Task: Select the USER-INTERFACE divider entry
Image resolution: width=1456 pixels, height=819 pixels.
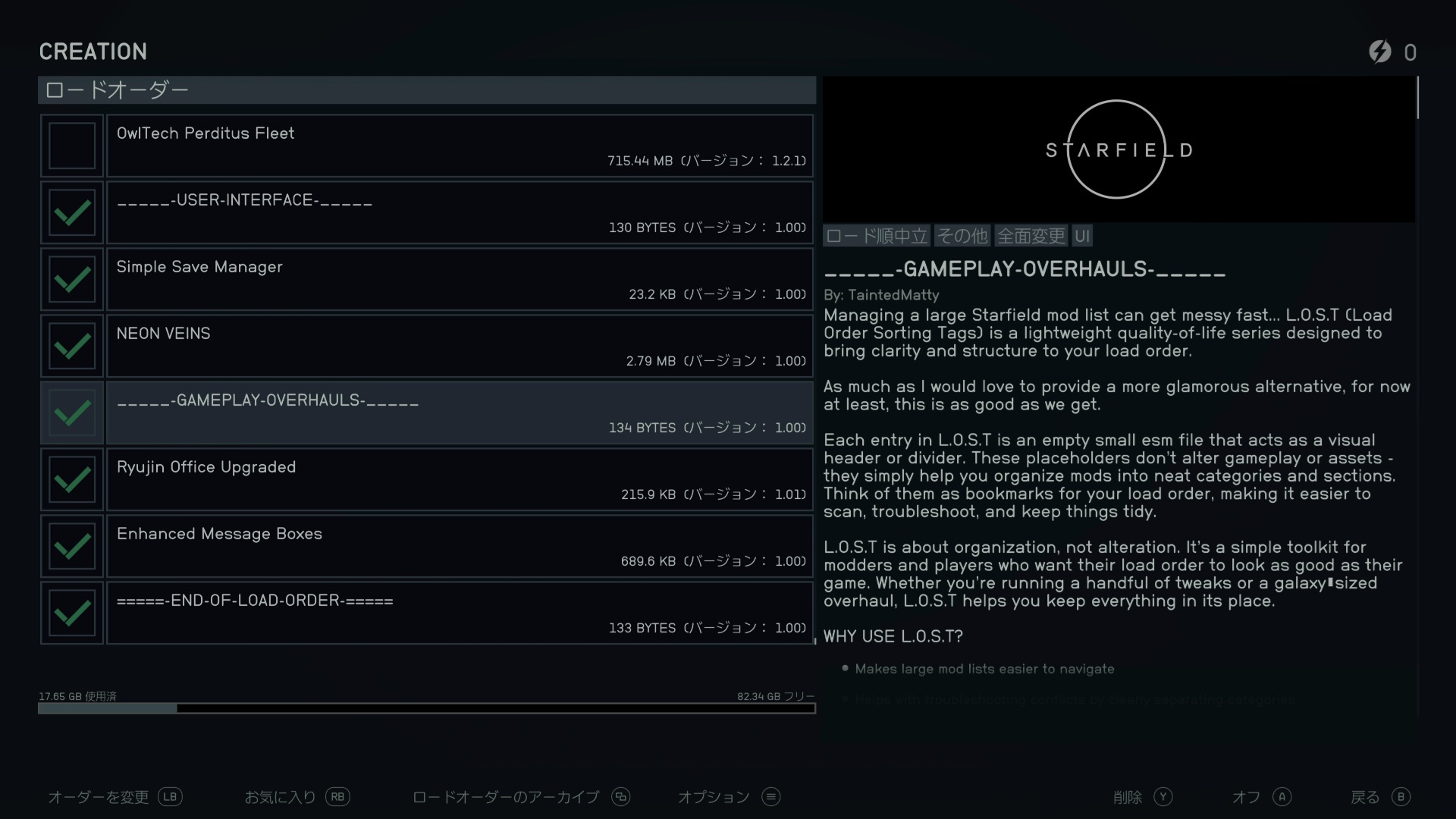Action: click(460, 212)
